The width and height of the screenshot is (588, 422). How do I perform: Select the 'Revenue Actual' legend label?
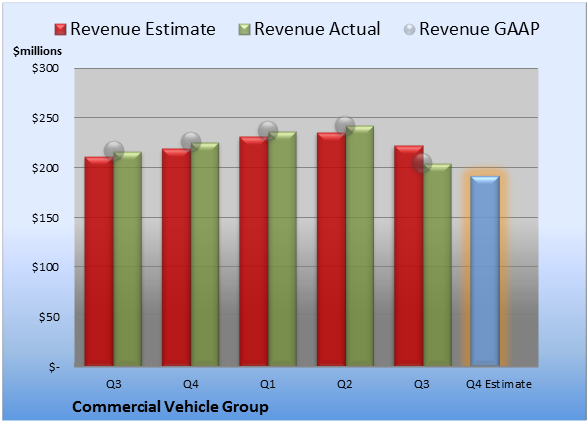click(x=317, y=29)
